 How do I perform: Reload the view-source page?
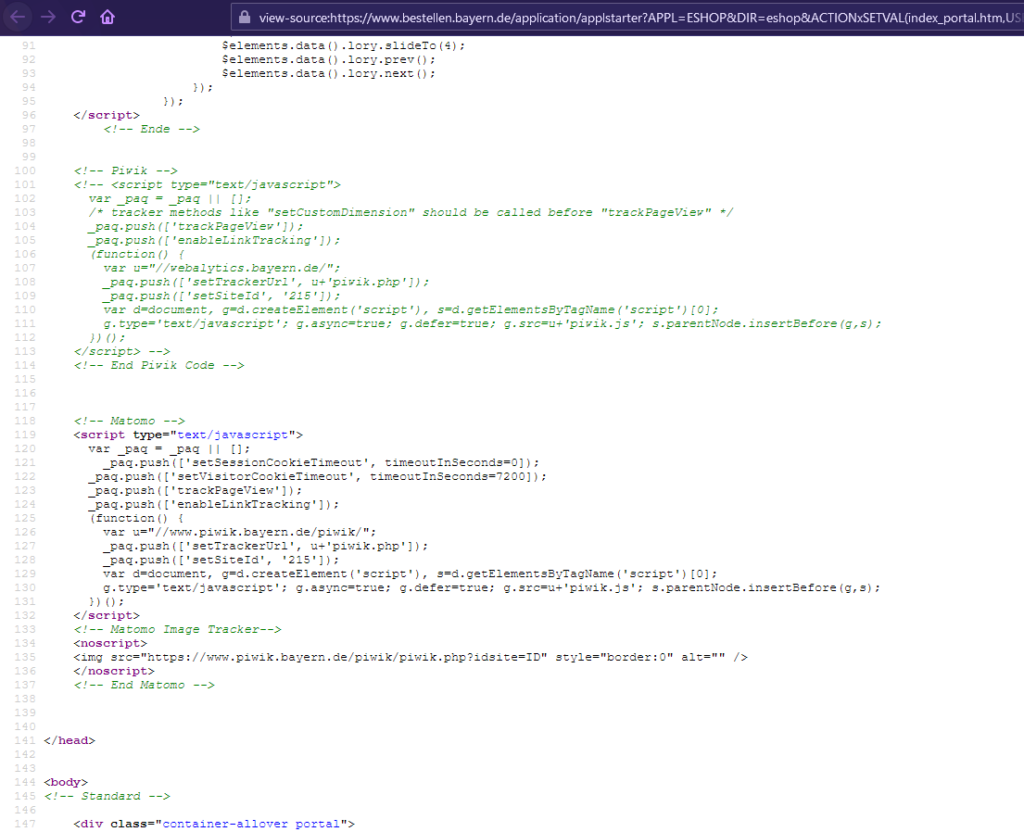point(78,17)
